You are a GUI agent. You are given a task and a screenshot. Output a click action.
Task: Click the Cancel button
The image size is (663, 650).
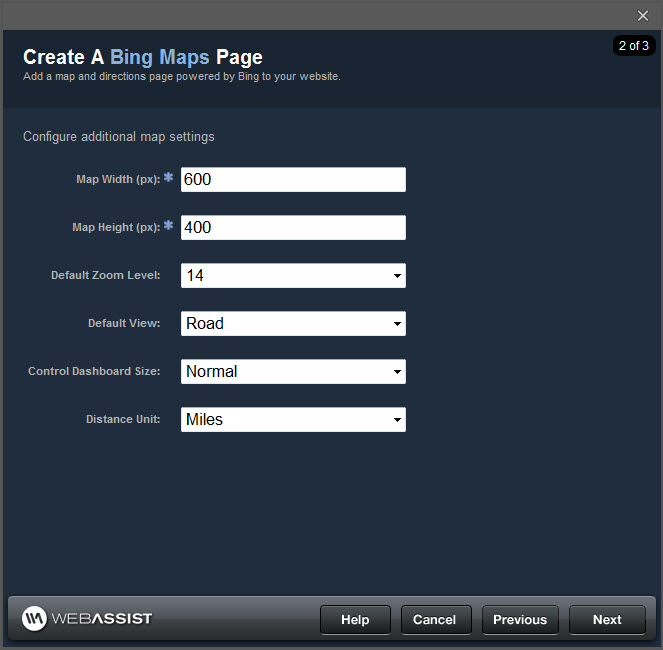pos(436,620)
